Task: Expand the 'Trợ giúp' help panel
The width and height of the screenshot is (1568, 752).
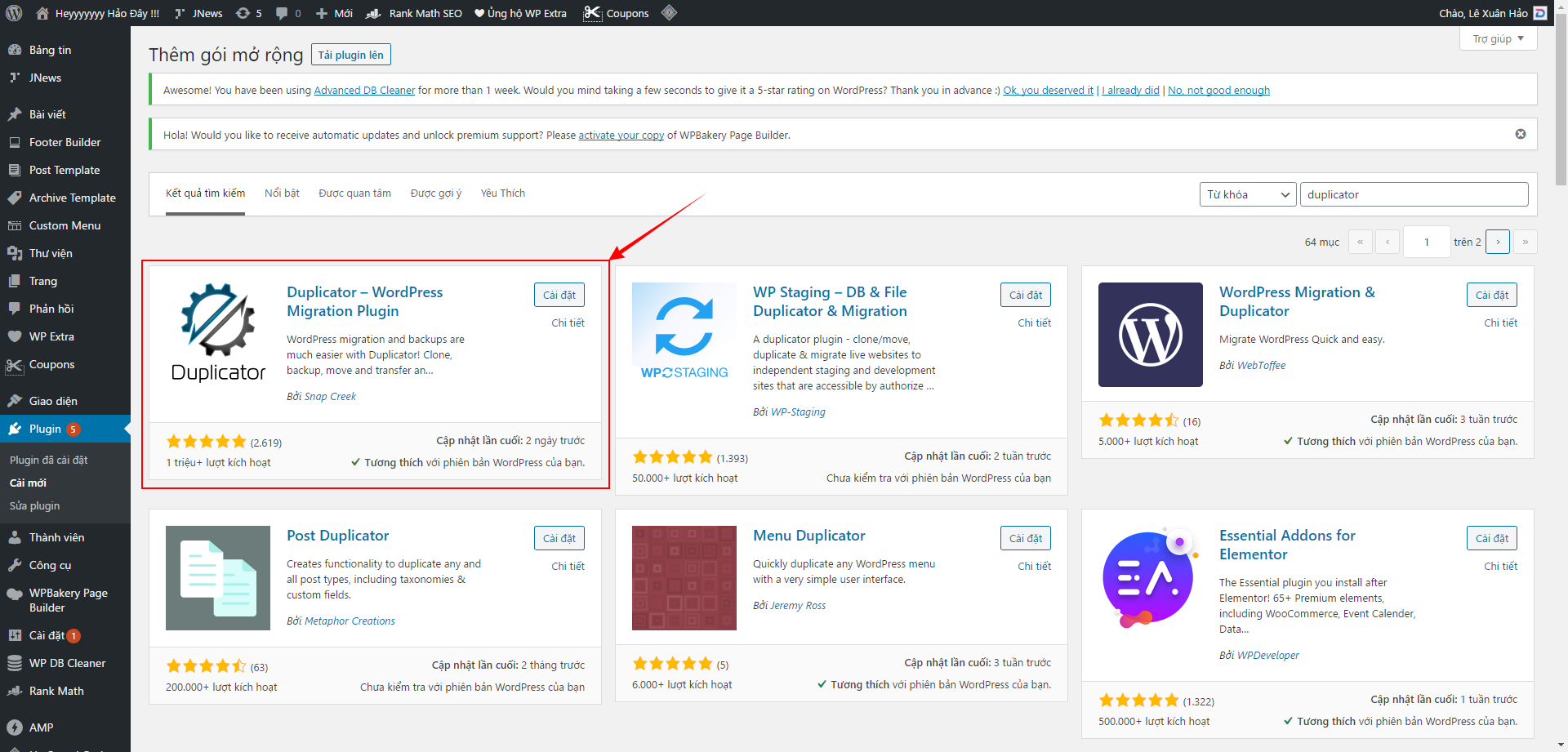Action: point(1498,38)
